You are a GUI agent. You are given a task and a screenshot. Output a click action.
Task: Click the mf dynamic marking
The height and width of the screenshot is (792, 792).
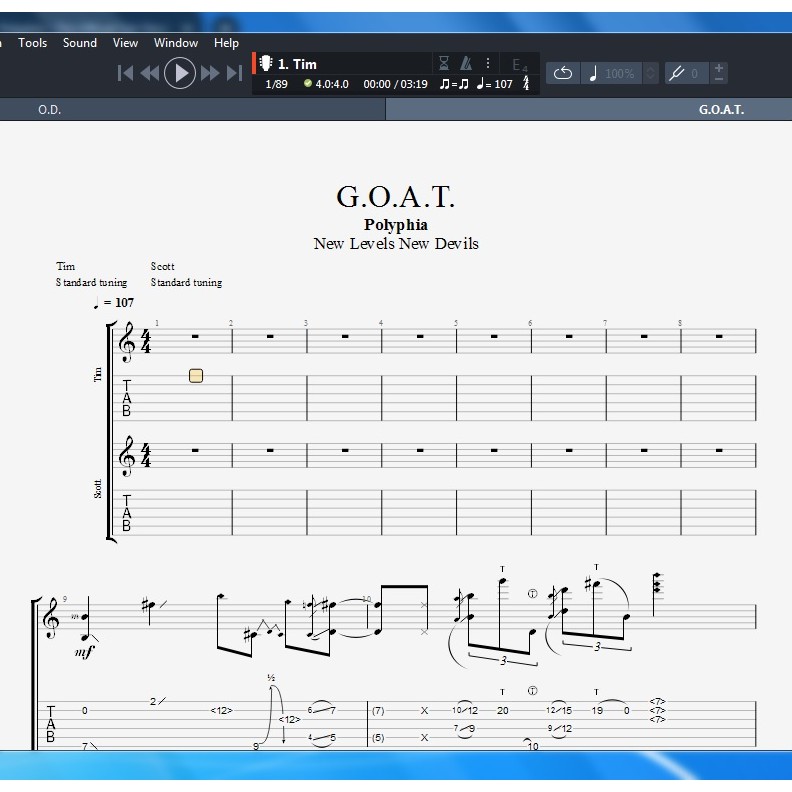[x=84, y=652]
